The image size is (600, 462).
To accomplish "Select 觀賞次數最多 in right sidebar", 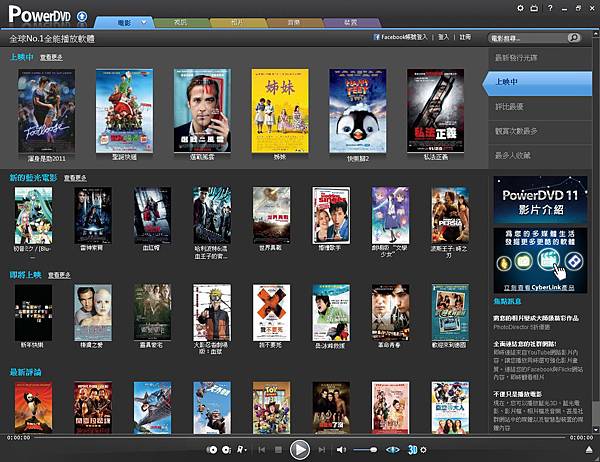I will click(540, 131).
